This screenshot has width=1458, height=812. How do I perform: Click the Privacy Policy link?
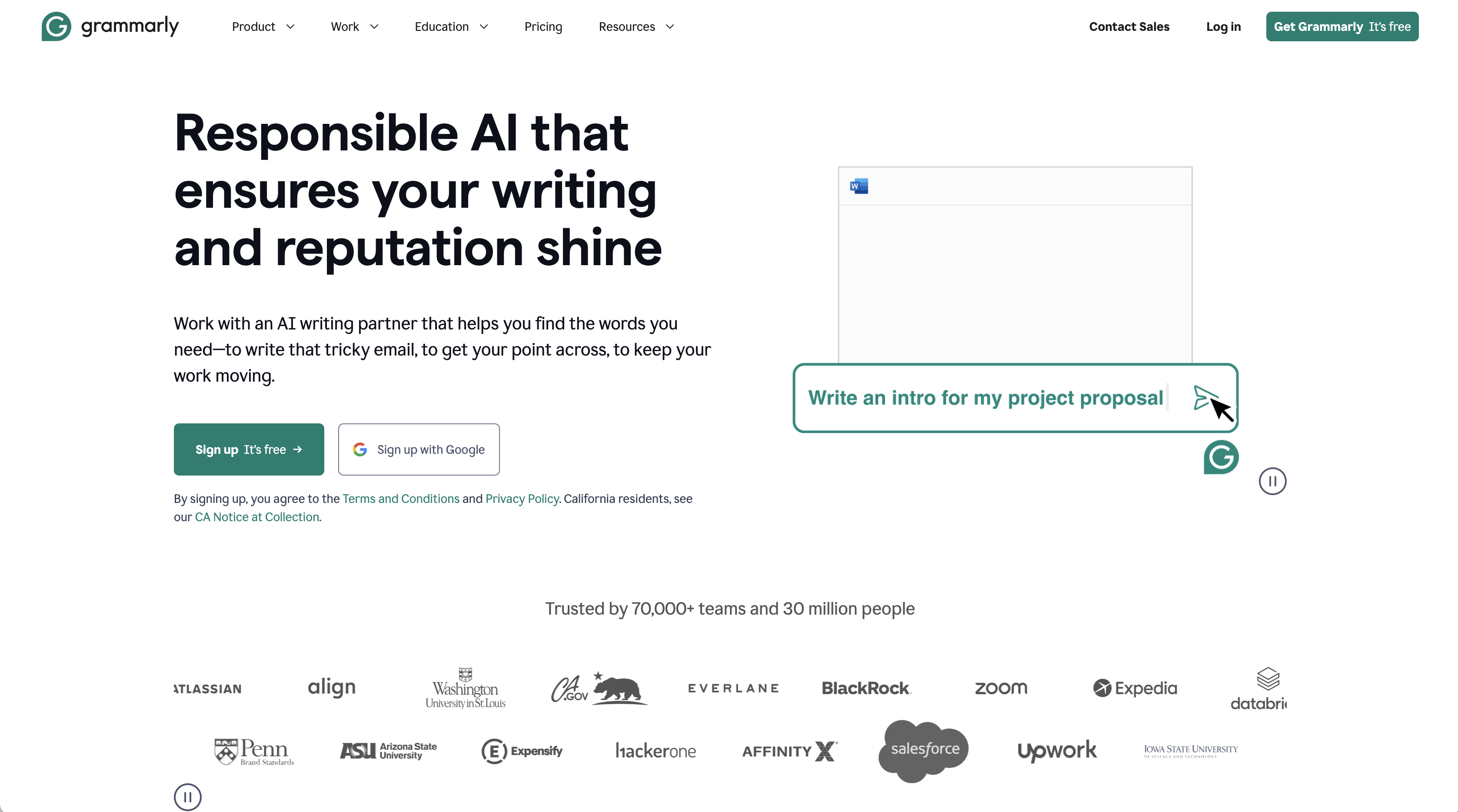click(x=521, y=498)
